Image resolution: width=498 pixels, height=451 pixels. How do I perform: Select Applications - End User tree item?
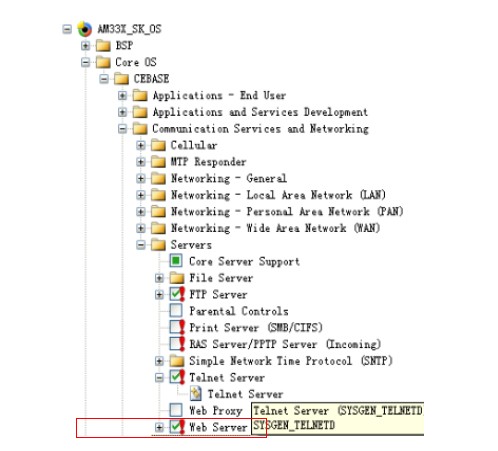pos(219,96)
